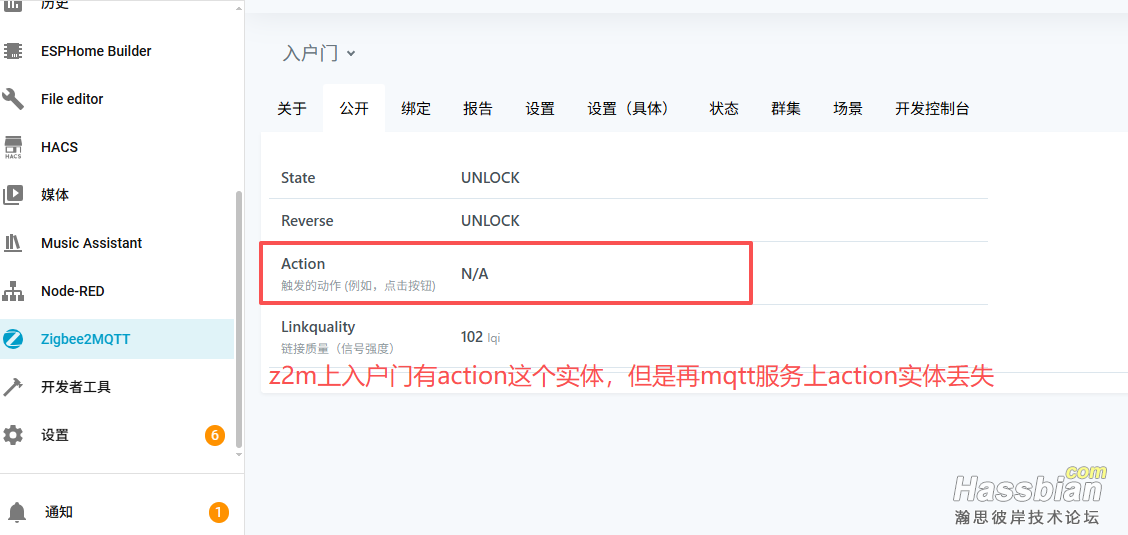This screenshot has width=1128, height=535.
Task: Click the 通知 bell icon
Action: [x=17, y=513]
